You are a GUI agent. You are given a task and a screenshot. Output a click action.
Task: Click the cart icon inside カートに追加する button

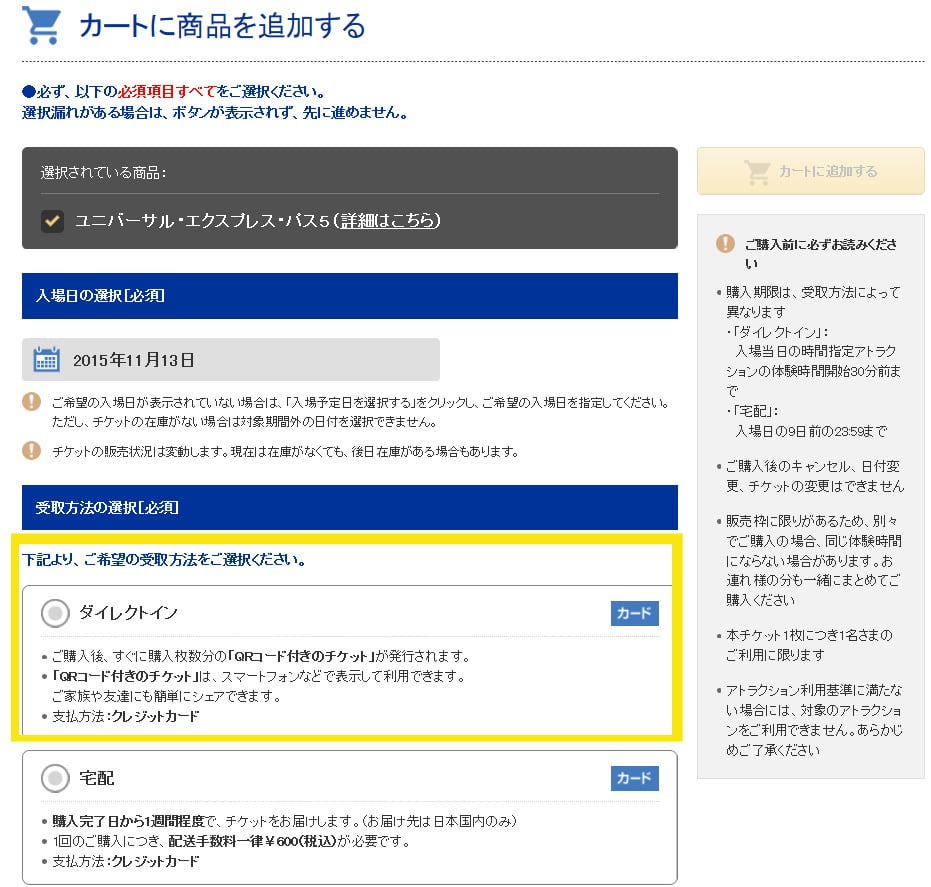pos(757,172)
